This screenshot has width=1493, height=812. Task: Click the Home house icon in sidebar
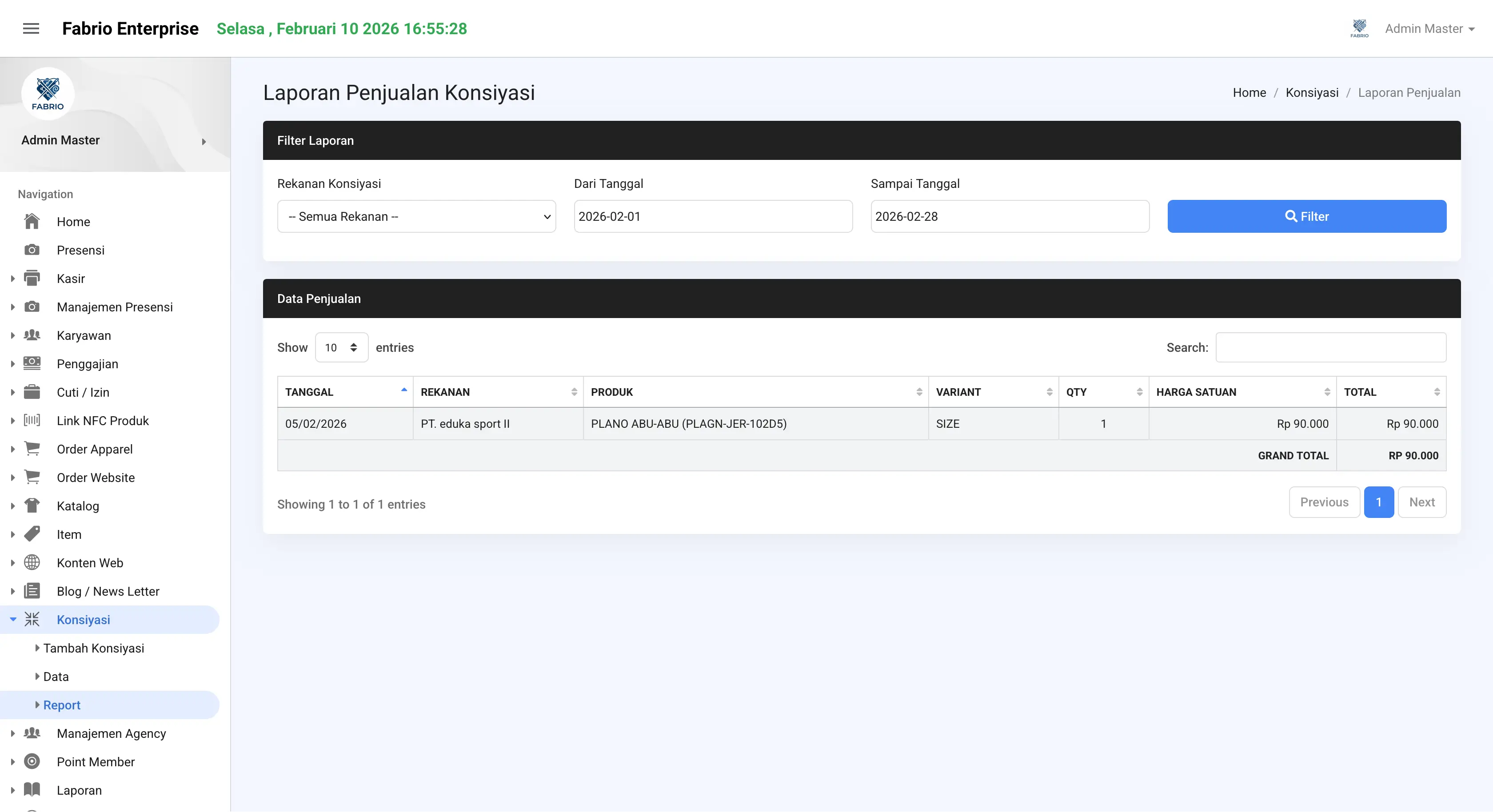pyautogui.click(x=32, y=221)
